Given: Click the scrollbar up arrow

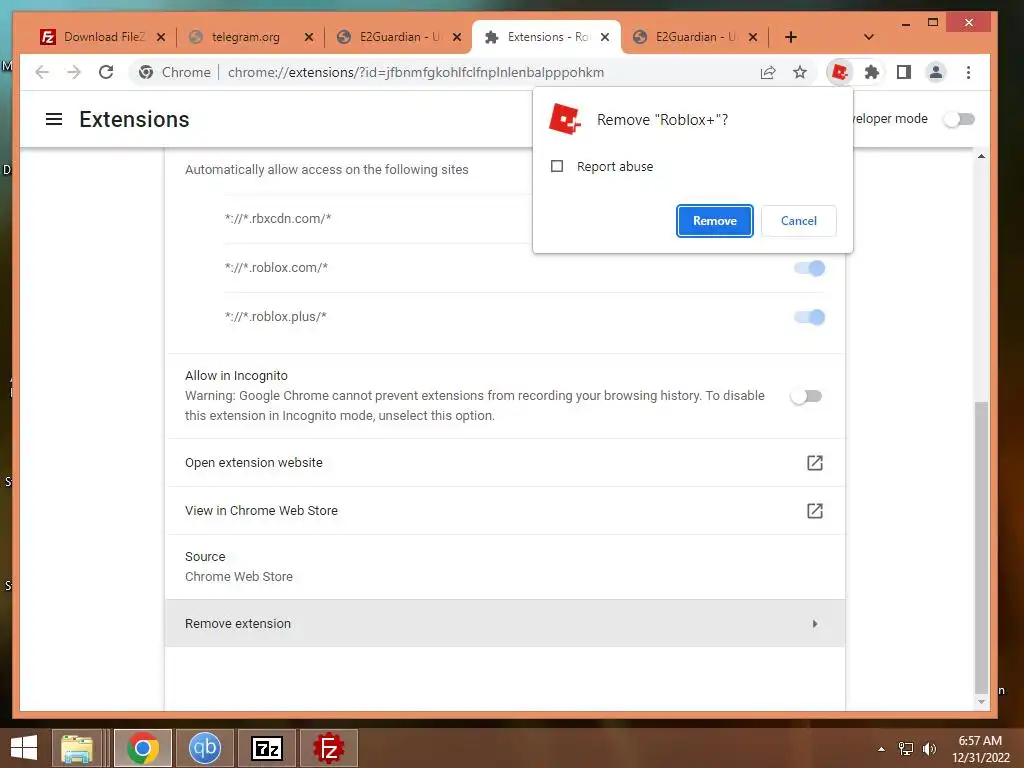Looking at the screenshot, I should click(x=981, y=156).
